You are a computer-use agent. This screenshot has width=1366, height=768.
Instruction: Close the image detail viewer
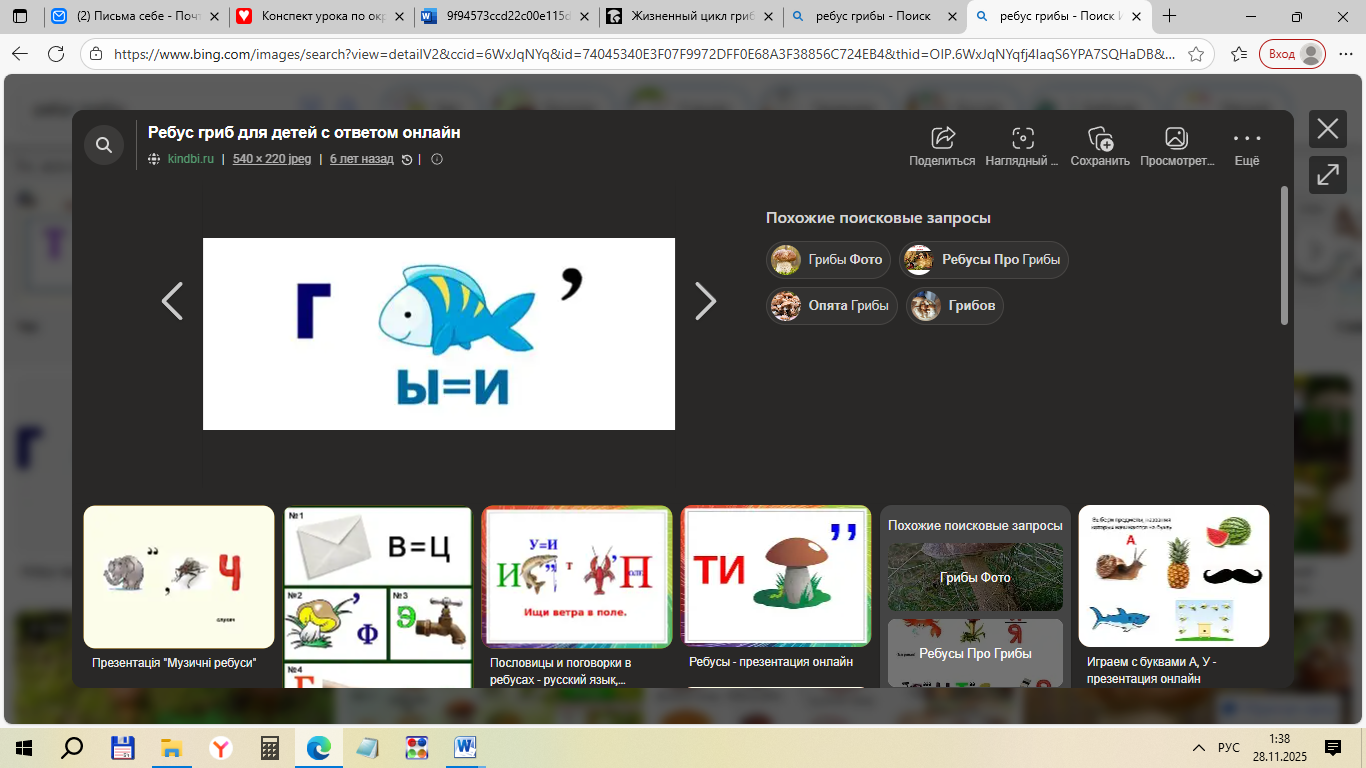(x=1327, y=129)
